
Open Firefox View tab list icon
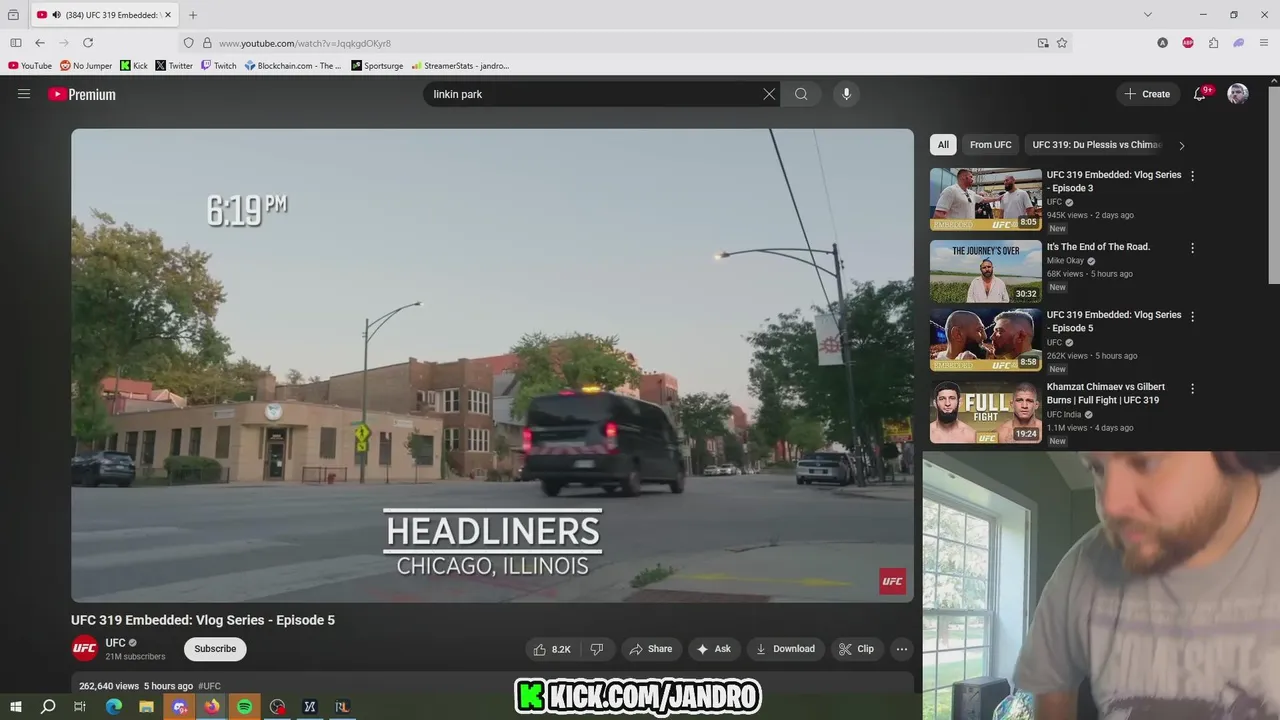point(13,15)
